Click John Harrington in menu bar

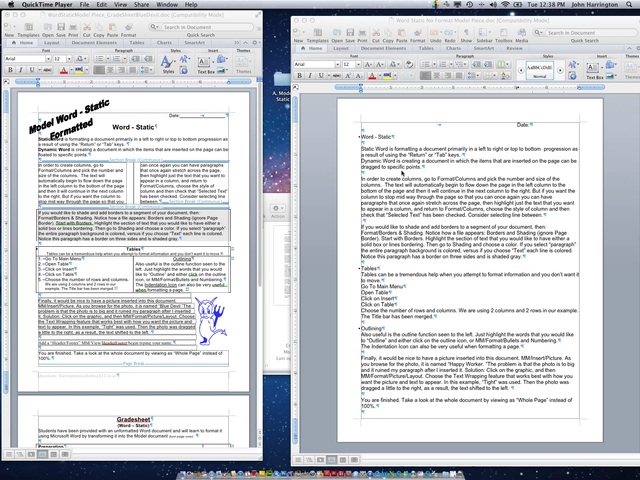(x=596, y=4)
